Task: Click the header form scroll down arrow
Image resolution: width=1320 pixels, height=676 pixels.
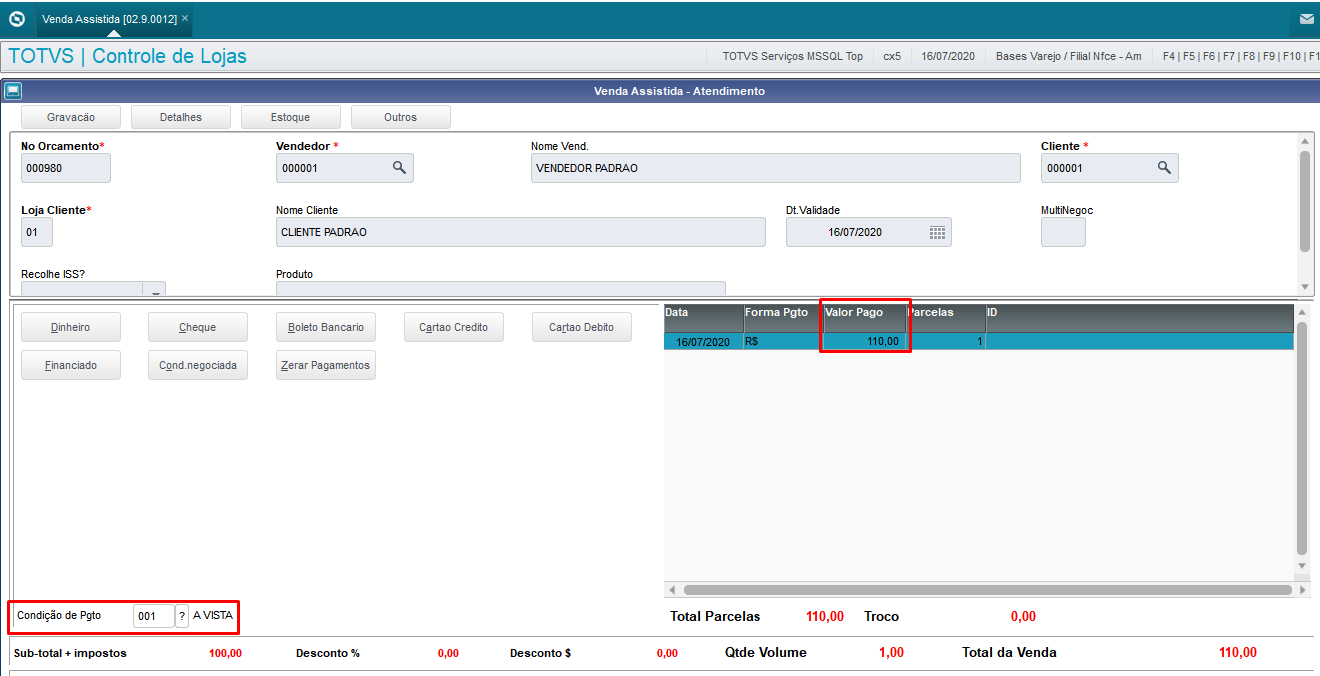Action: click(x=1304, y=286)
